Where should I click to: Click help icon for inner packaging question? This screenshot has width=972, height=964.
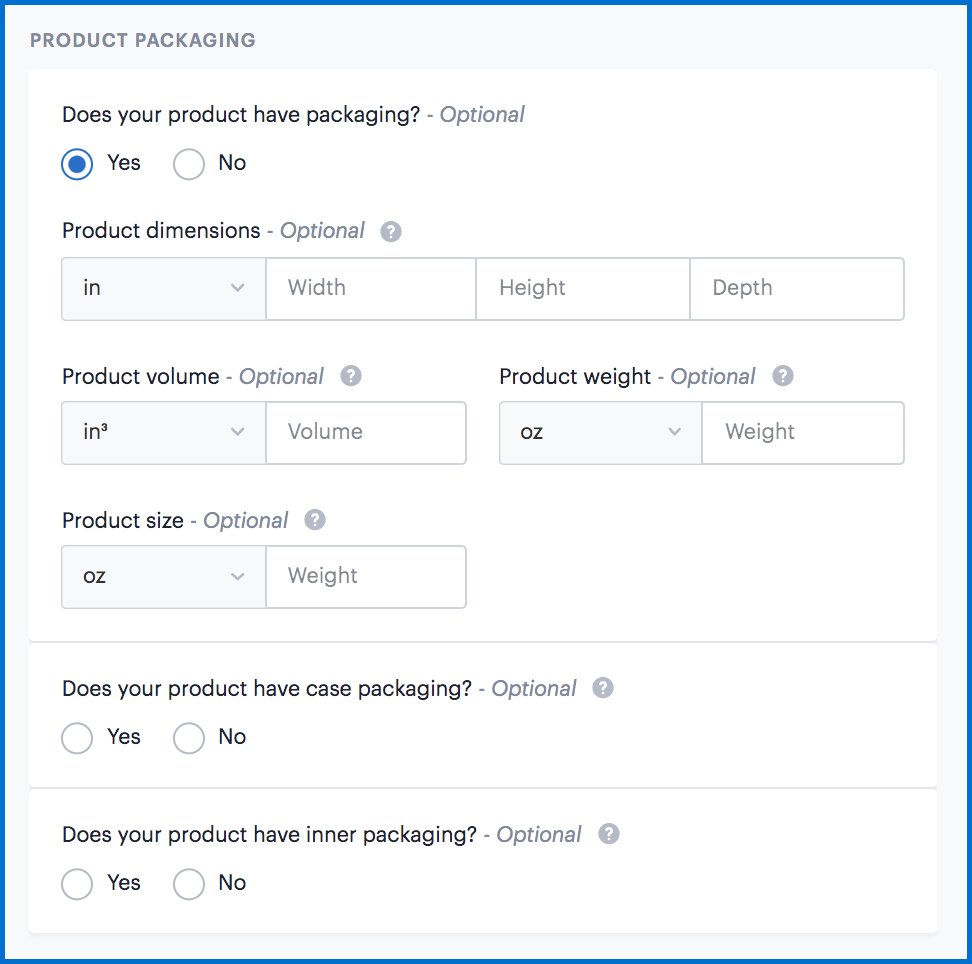[x=608, y=835]
